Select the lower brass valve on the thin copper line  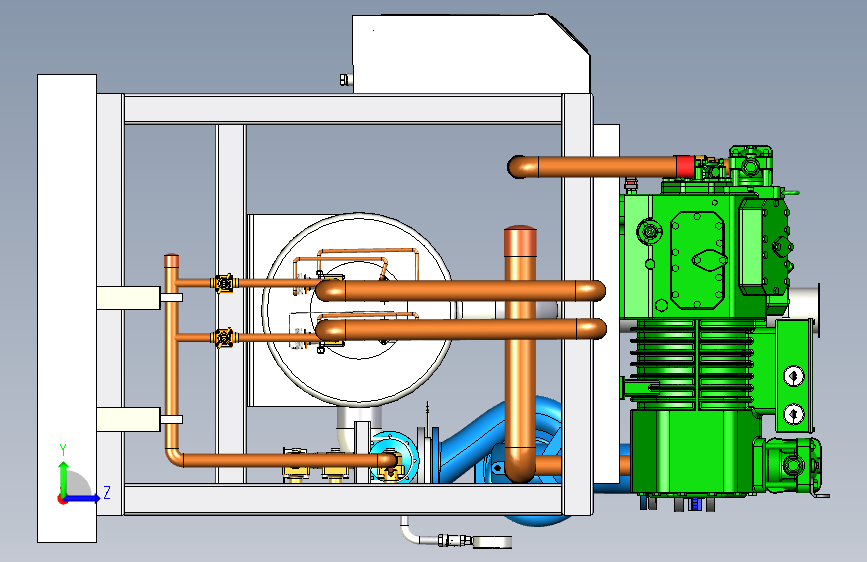point(224,337)
